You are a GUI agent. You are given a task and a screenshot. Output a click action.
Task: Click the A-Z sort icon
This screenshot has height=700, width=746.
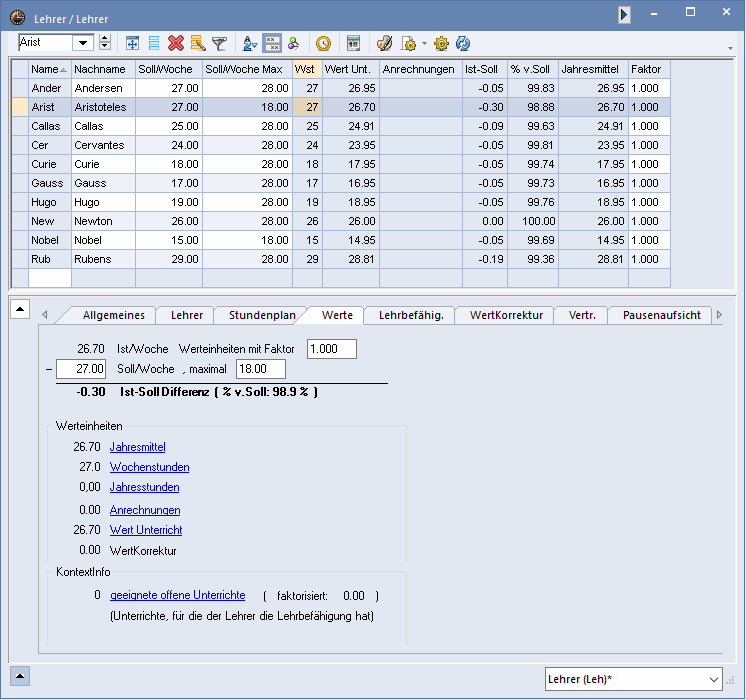[250, 43]
